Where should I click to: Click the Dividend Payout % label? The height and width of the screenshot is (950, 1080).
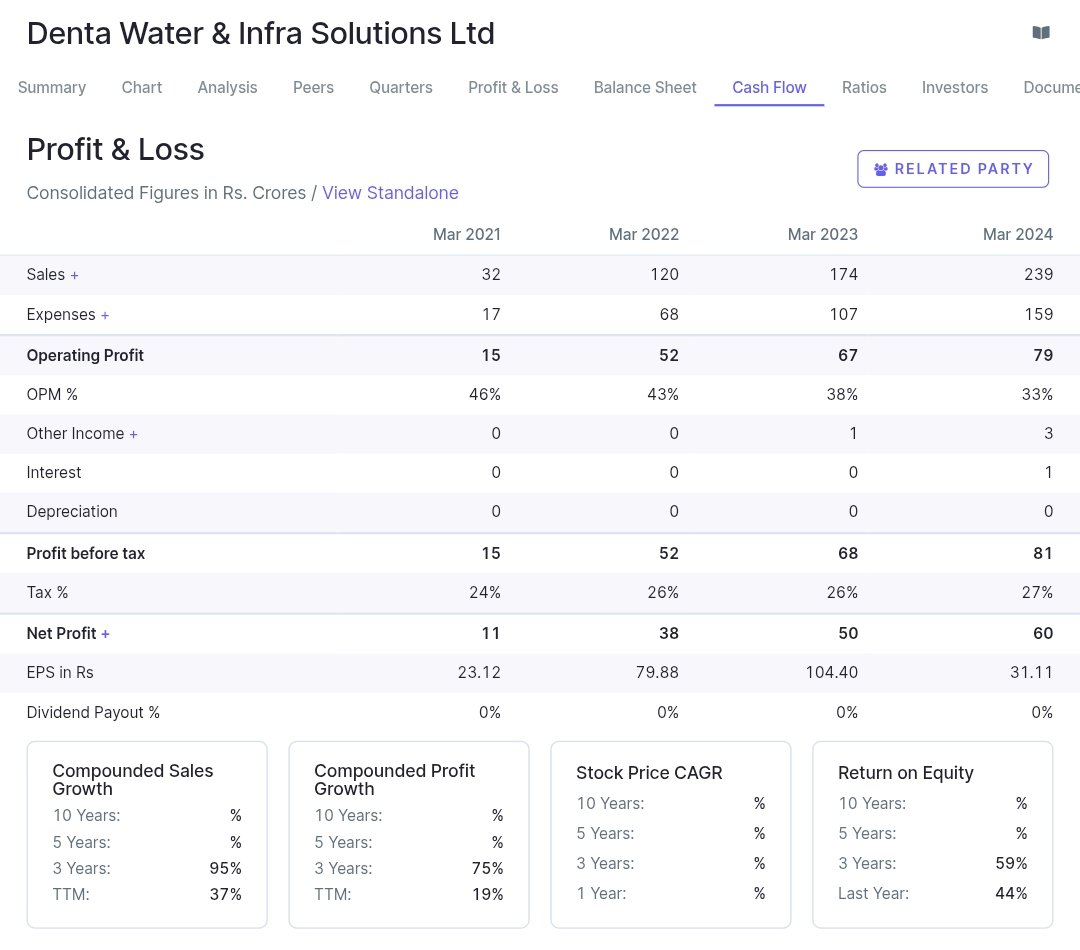93,712
